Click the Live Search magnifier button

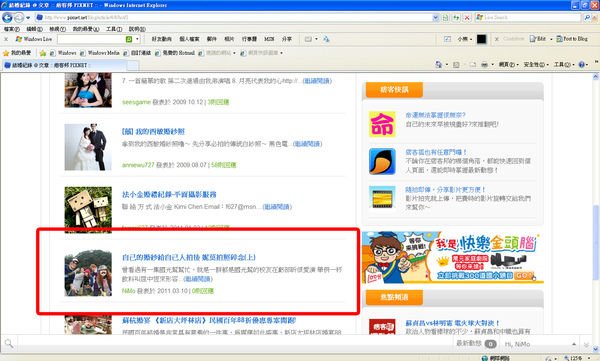click(x=587, y=18)
